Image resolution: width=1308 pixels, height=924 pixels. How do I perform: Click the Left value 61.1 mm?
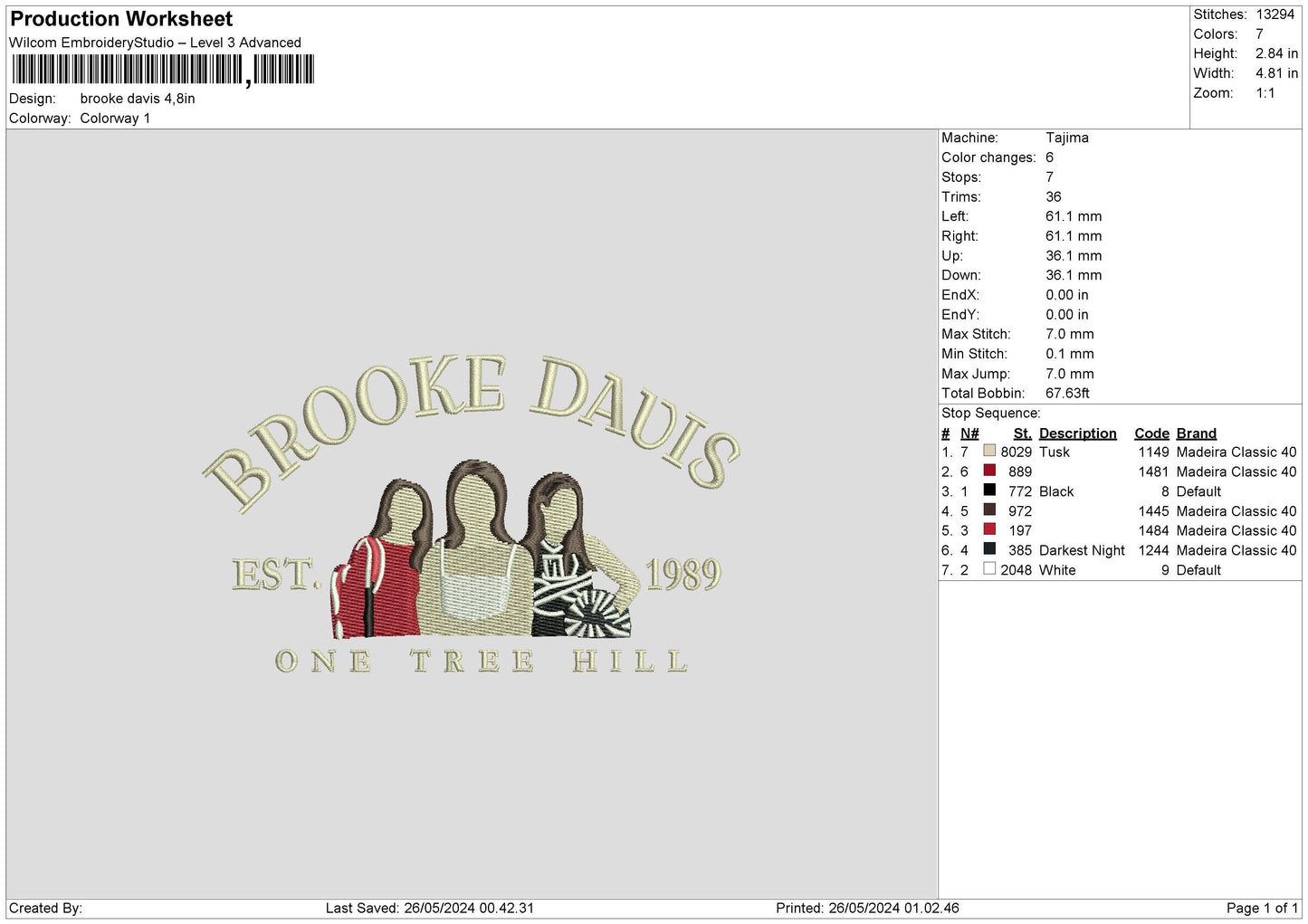(1074, 216)
